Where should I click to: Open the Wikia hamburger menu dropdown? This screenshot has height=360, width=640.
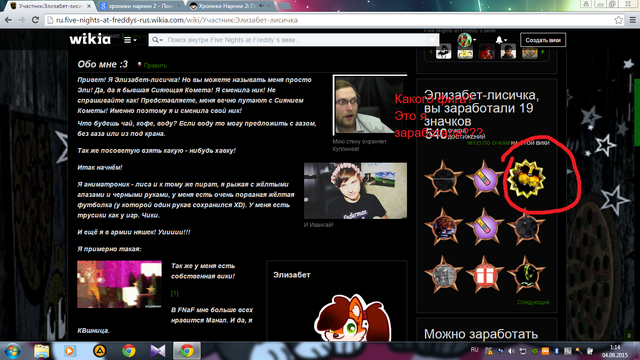point(130,40)
